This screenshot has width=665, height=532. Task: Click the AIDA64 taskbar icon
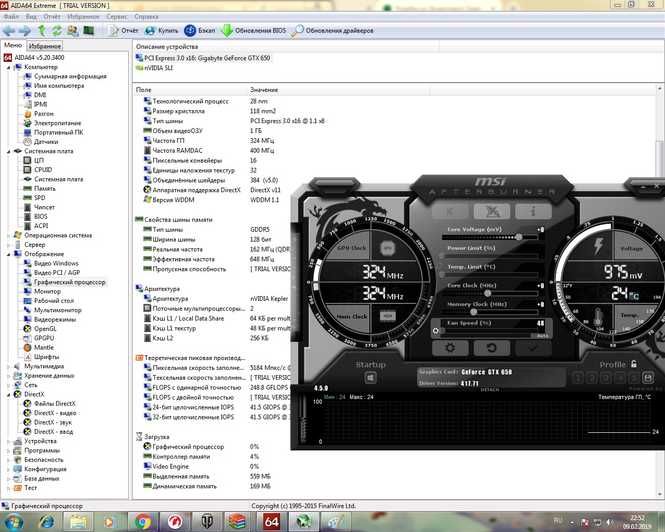(x=271, y=521)
